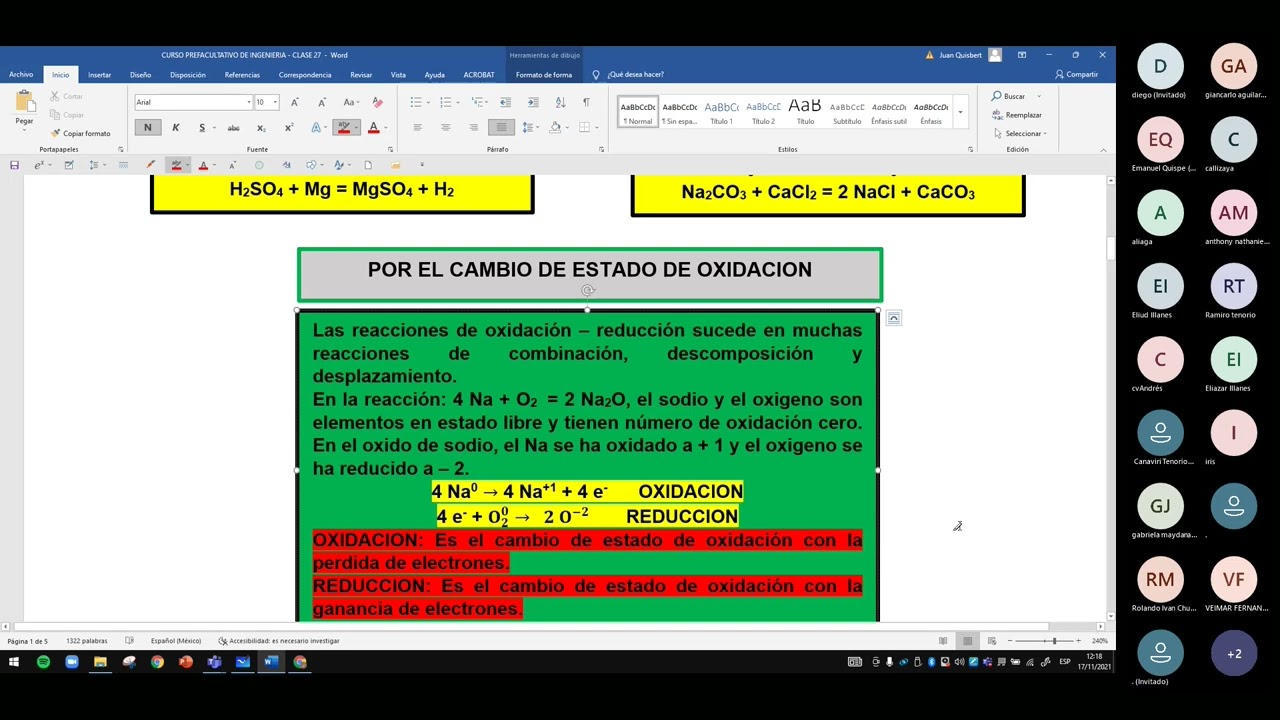Screen dimensions: 1280x720
Task: Switch to the Referencias tab
Action: 242,75
